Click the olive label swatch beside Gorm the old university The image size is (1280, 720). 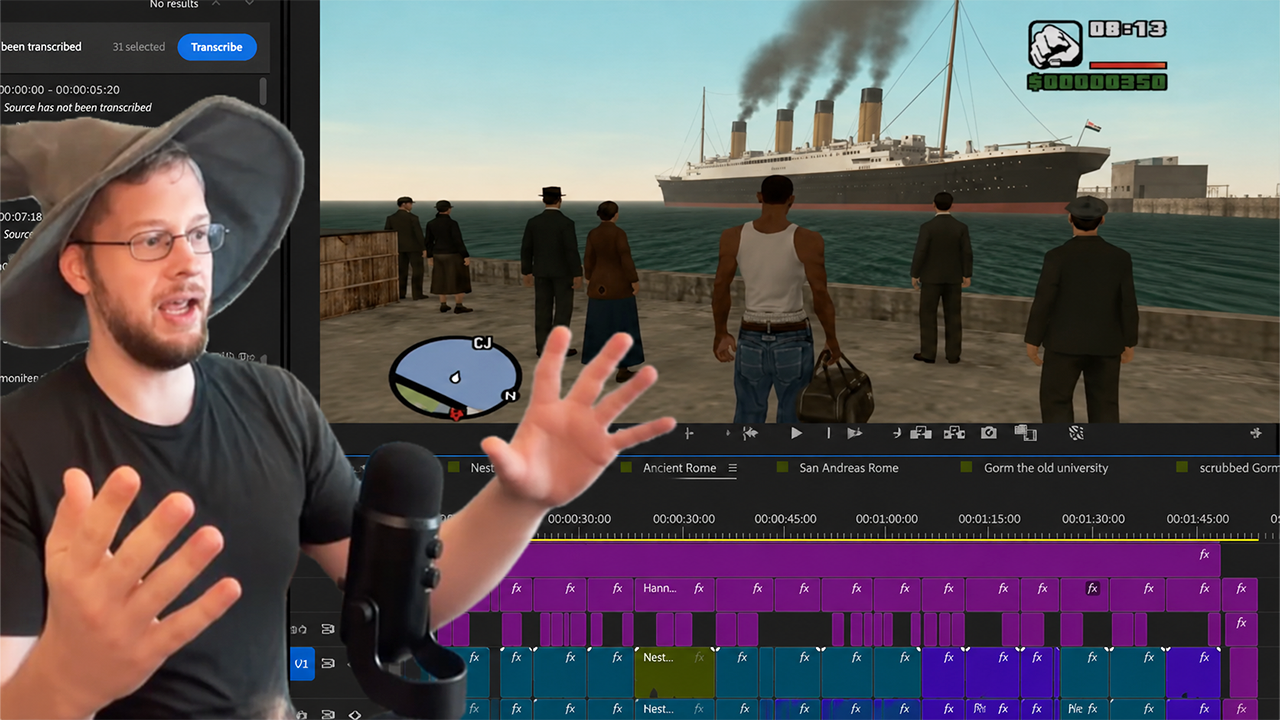pos(966,467)
